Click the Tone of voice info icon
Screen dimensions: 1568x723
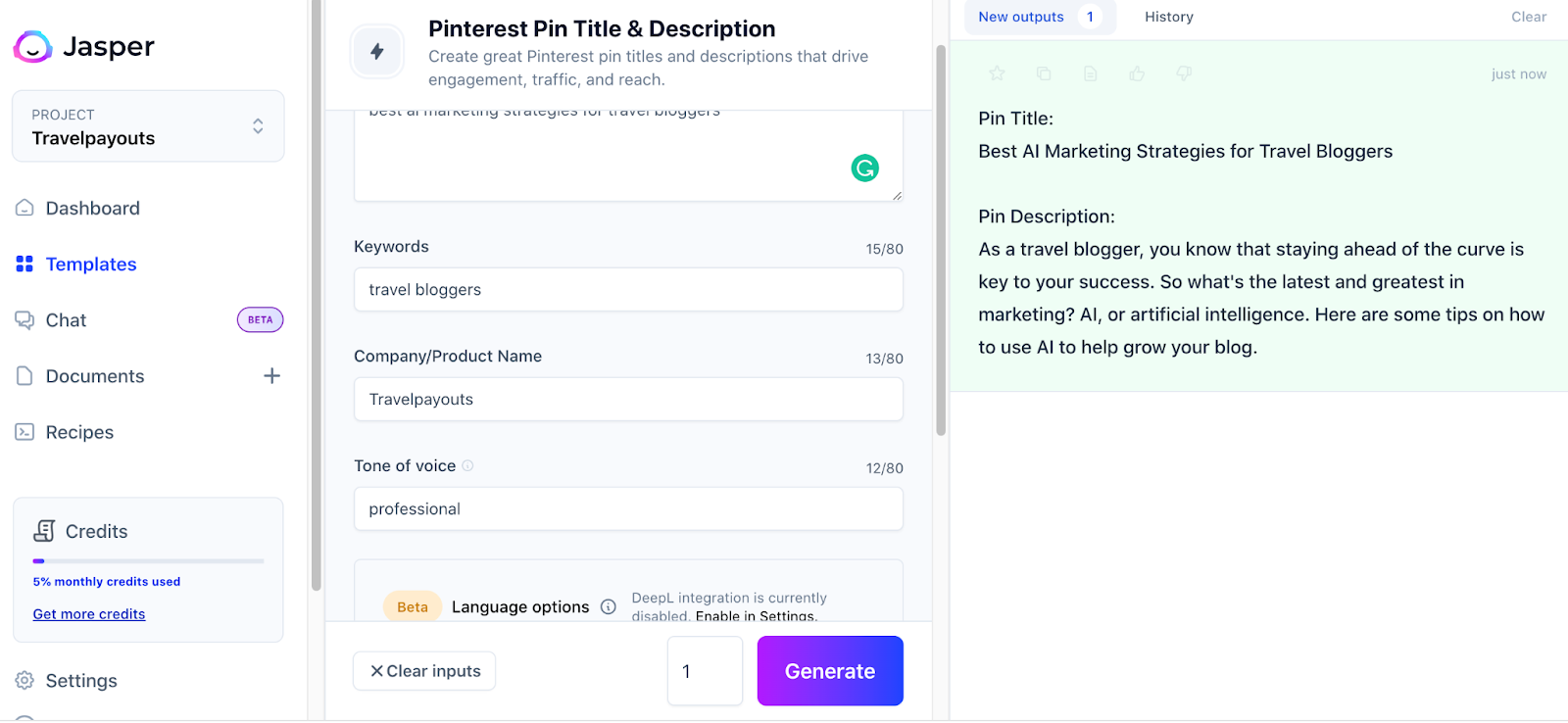(467, 465)
